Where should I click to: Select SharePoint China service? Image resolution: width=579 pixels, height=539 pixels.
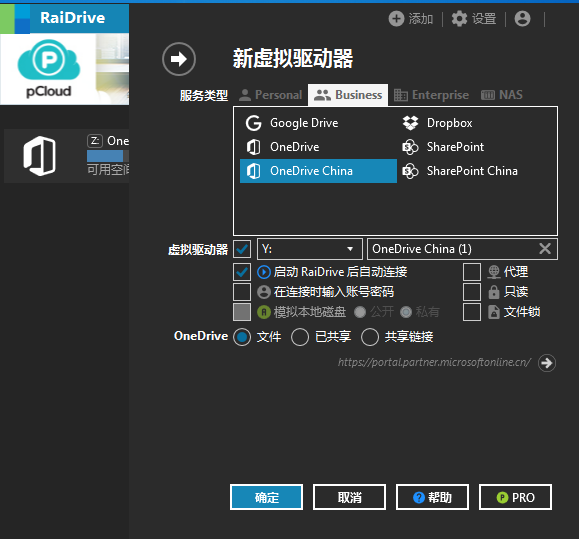tap(475, 171)
